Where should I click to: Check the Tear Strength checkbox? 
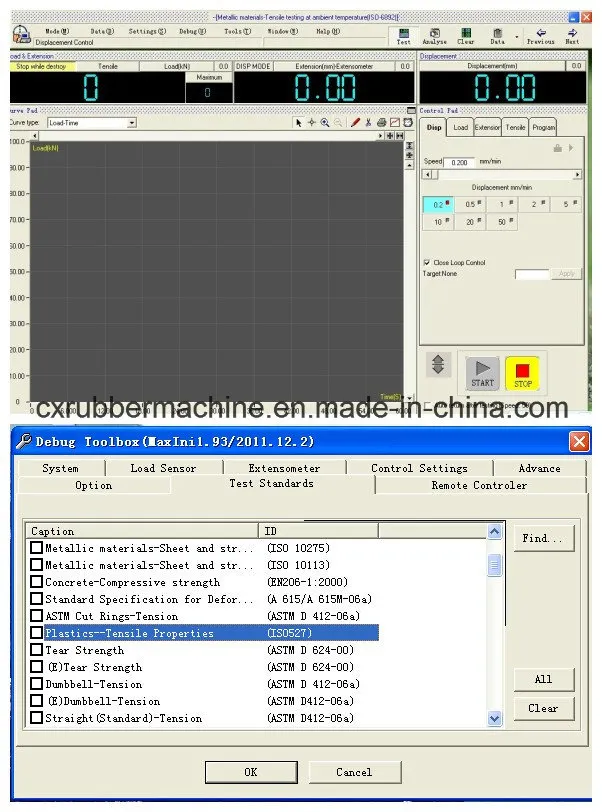click(37, 650)
